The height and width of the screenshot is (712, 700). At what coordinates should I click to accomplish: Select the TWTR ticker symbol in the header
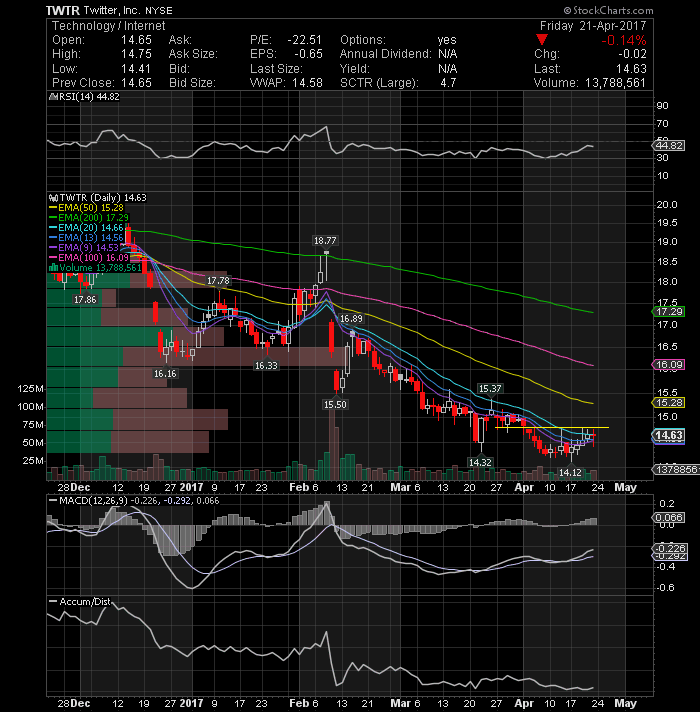pyautogui.click(x=63, y=10)
